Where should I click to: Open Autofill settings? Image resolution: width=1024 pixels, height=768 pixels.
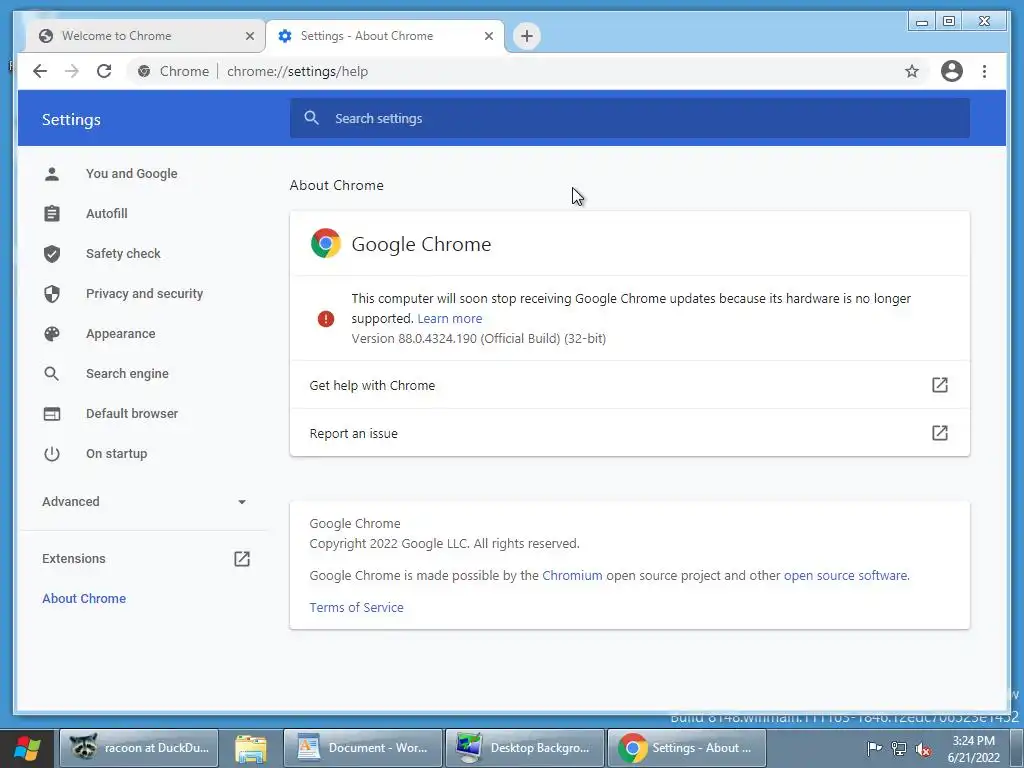click(x=106, y=214)
